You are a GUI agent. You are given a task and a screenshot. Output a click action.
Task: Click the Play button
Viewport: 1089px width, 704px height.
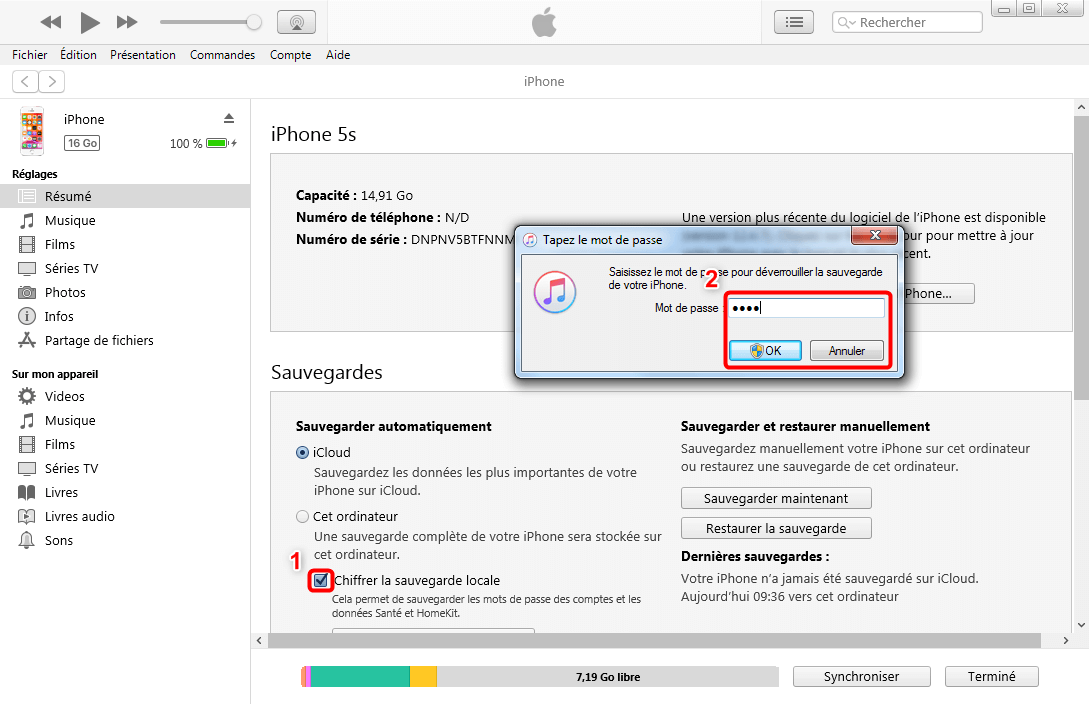90,22
